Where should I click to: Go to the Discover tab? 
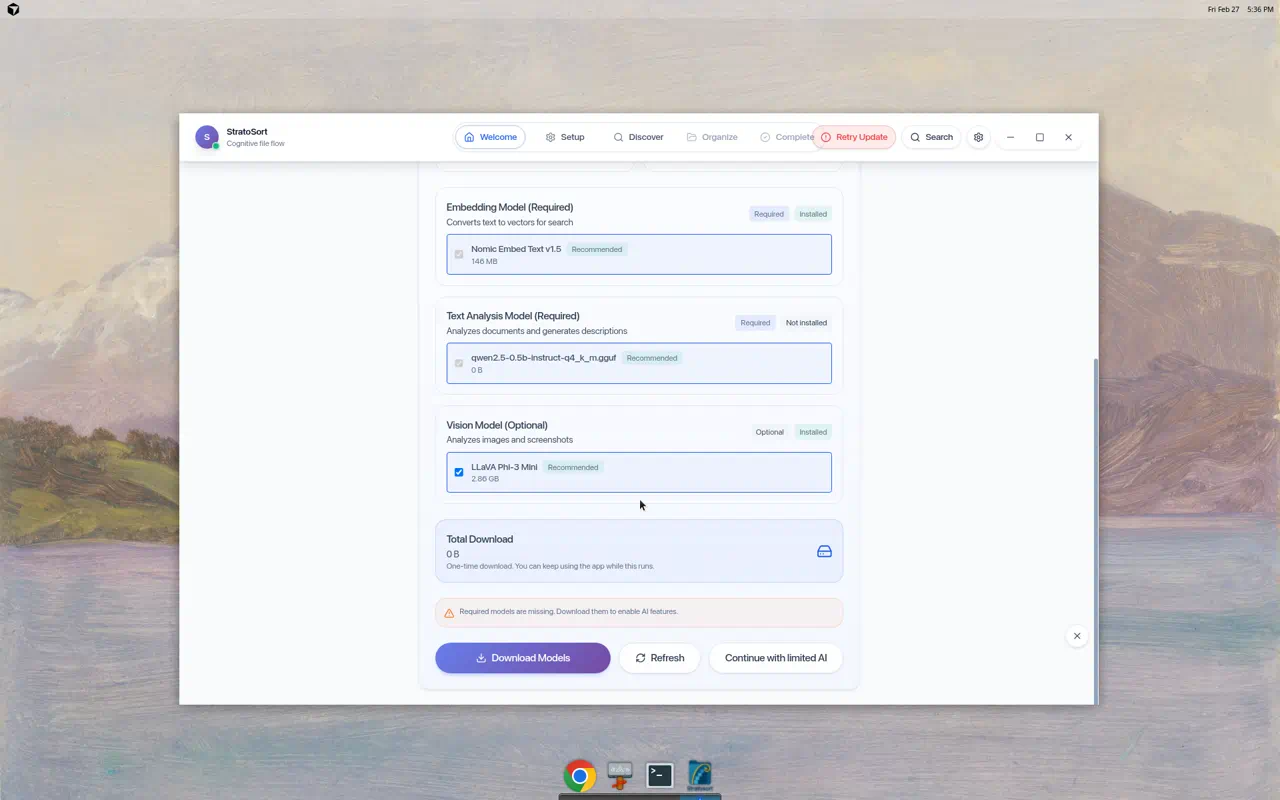(x=638, y=137)
